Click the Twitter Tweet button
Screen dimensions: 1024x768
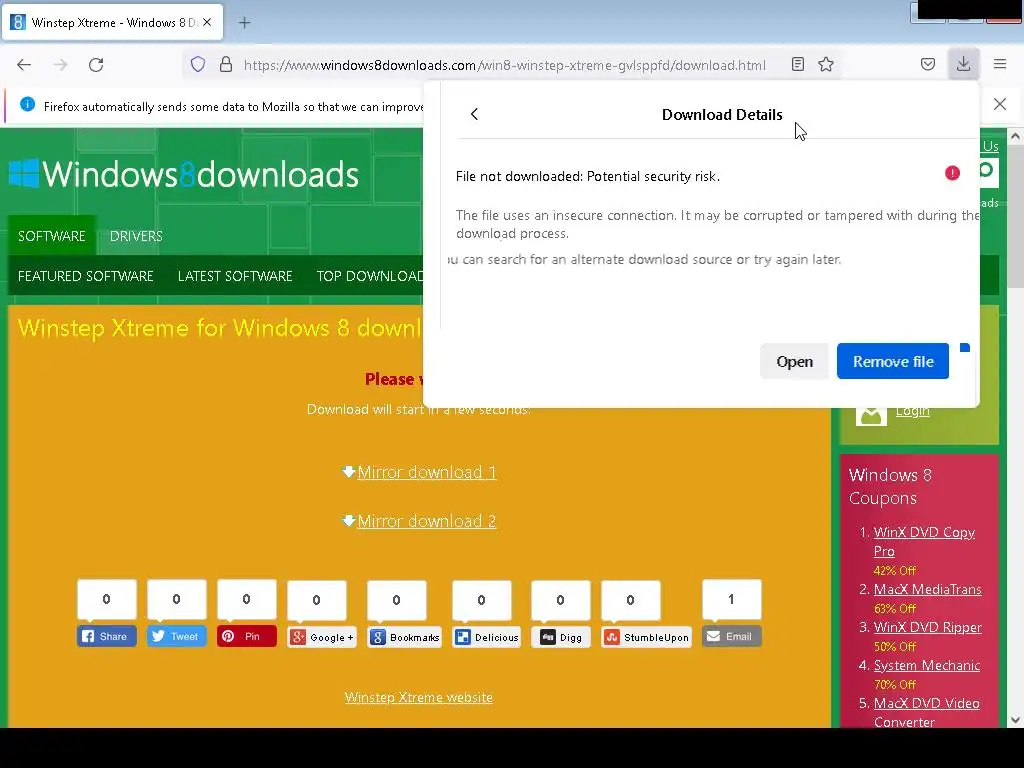click(176, 636)
